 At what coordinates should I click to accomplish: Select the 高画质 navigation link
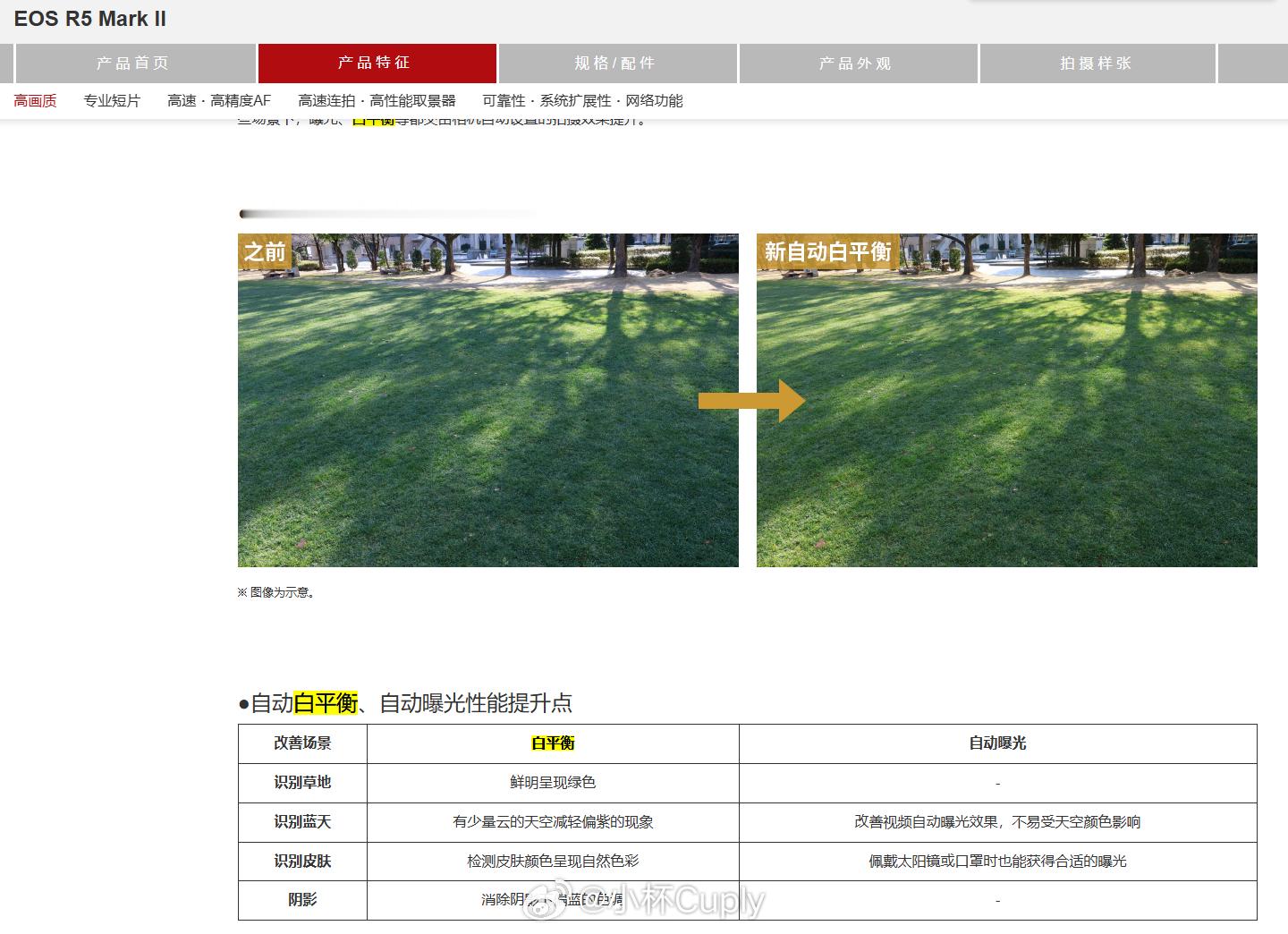(35, 100)
